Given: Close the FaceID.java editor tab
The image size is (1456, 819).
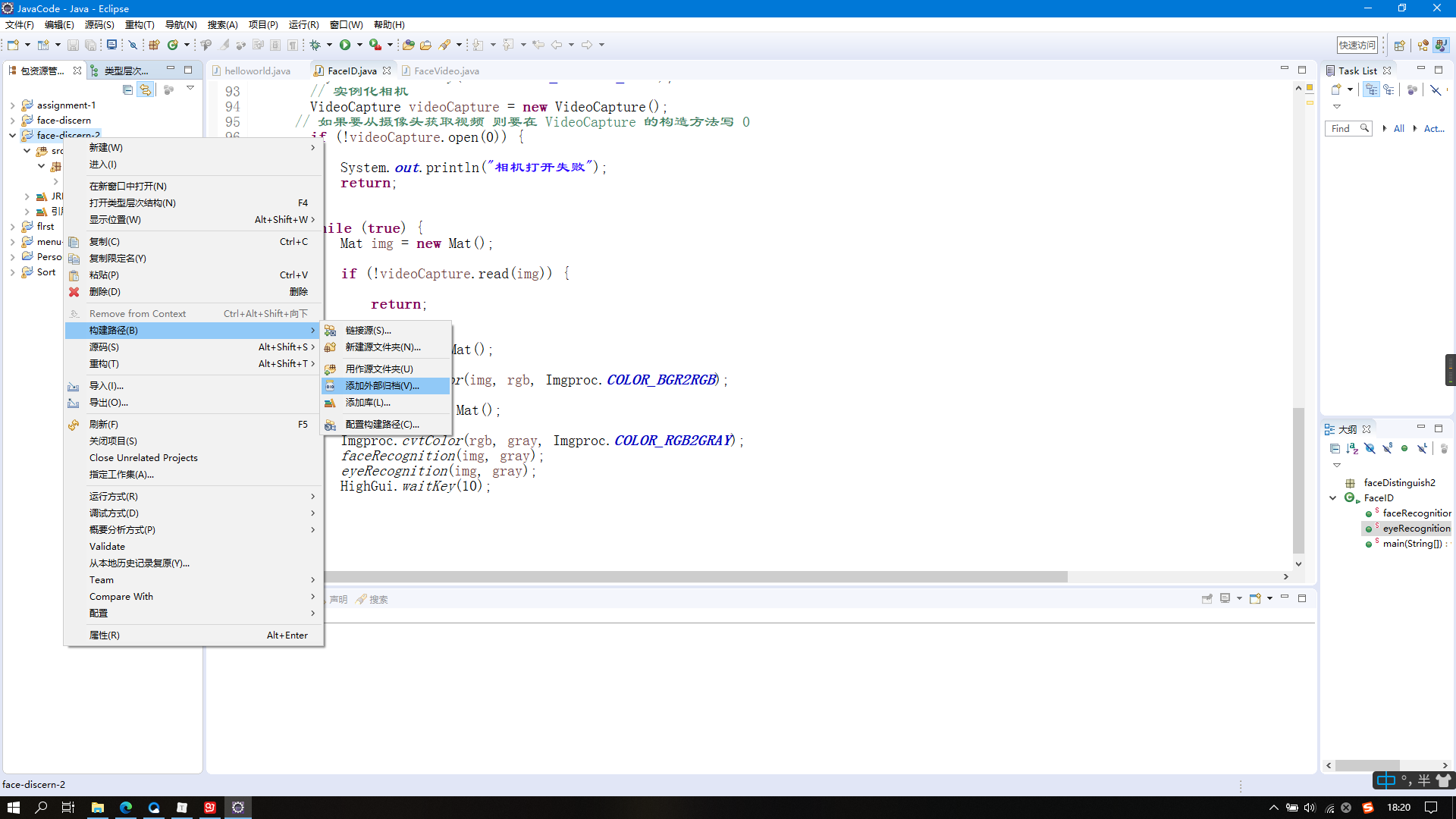Looking at the screenshot, I should (x=387, y=71).
